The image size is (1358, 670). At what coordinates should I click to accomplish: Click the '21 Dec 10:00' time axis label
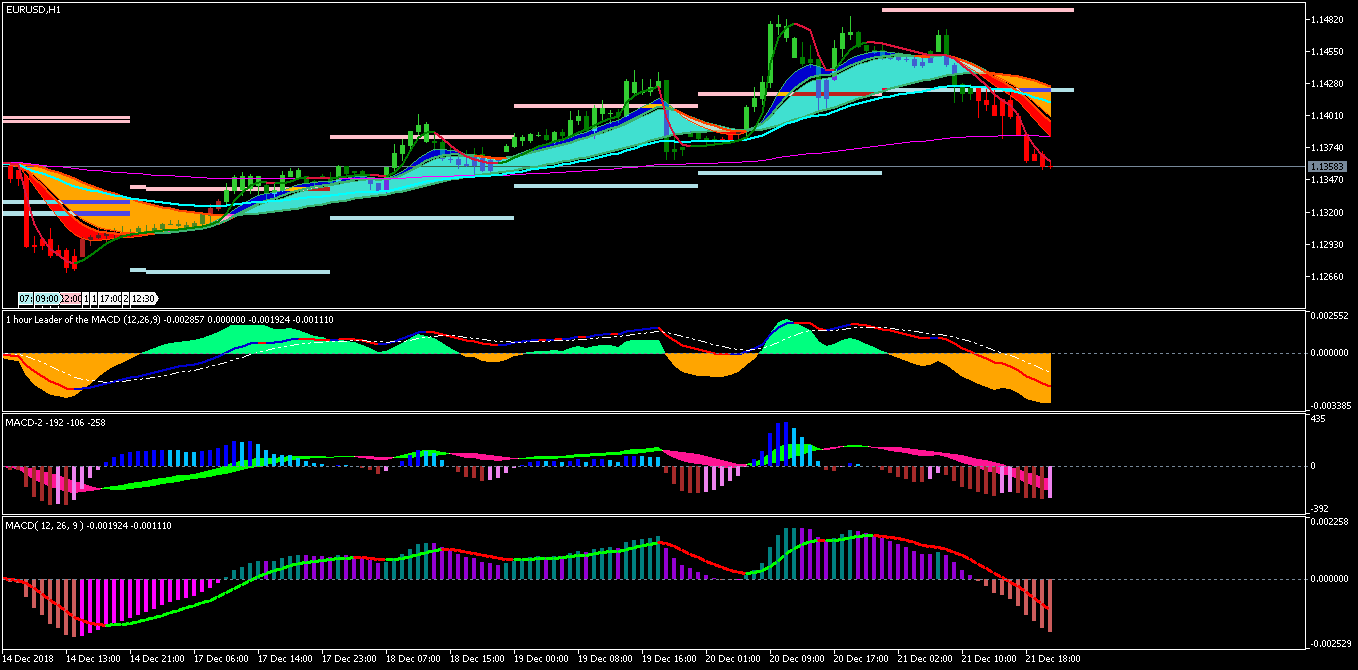point(989,660)
